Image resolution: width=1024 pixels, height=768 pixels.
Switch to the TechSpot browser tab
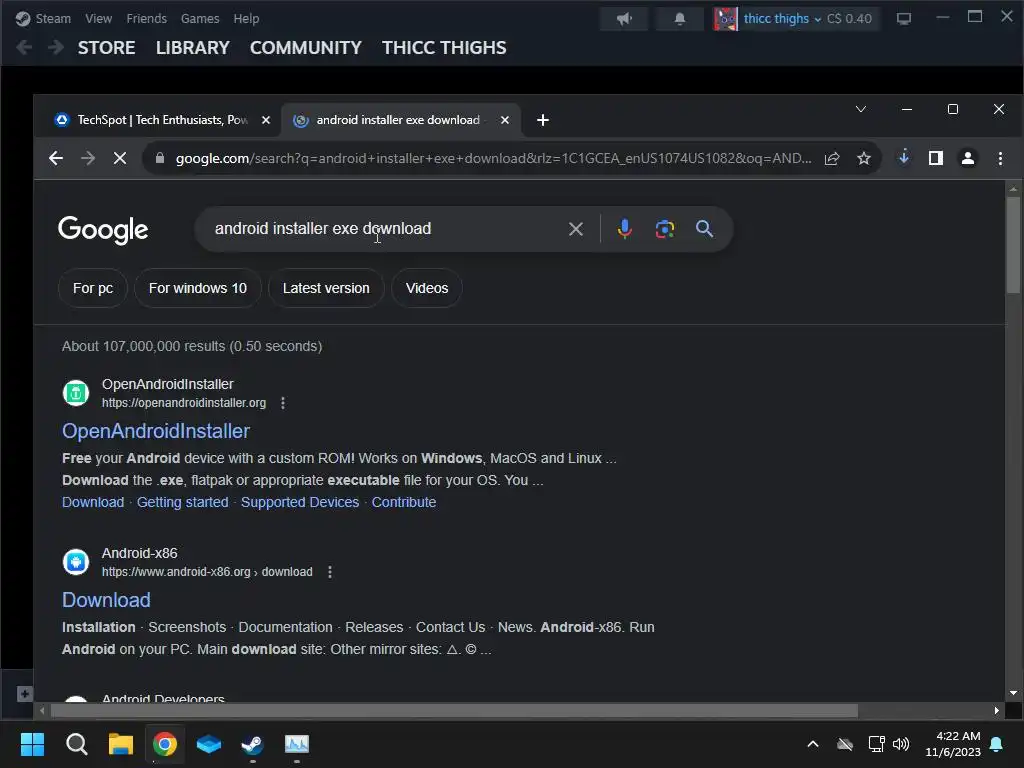tap(152, 120)
